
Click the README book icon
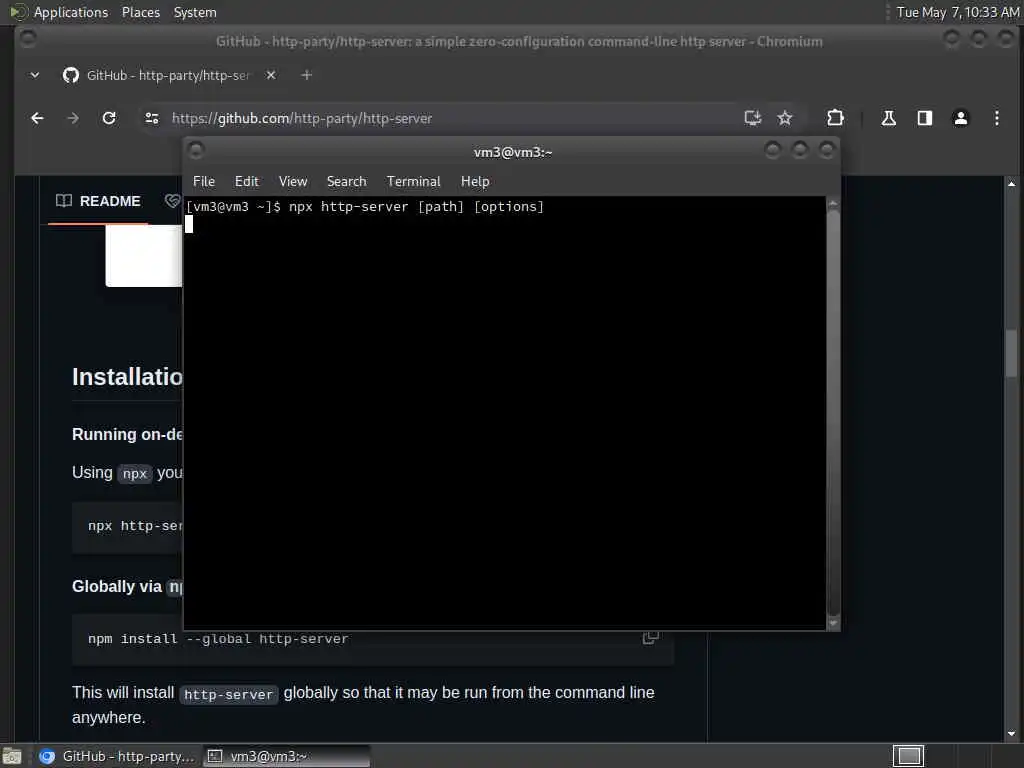coord(64,201)
